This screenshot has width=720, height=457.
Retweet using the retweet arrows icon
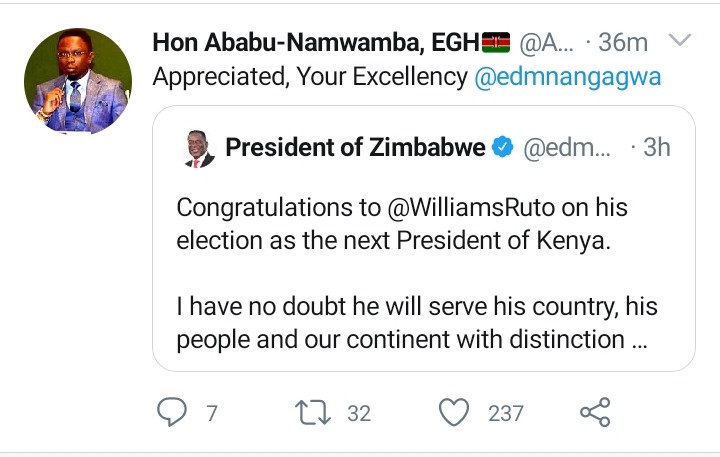coord(313,412)
